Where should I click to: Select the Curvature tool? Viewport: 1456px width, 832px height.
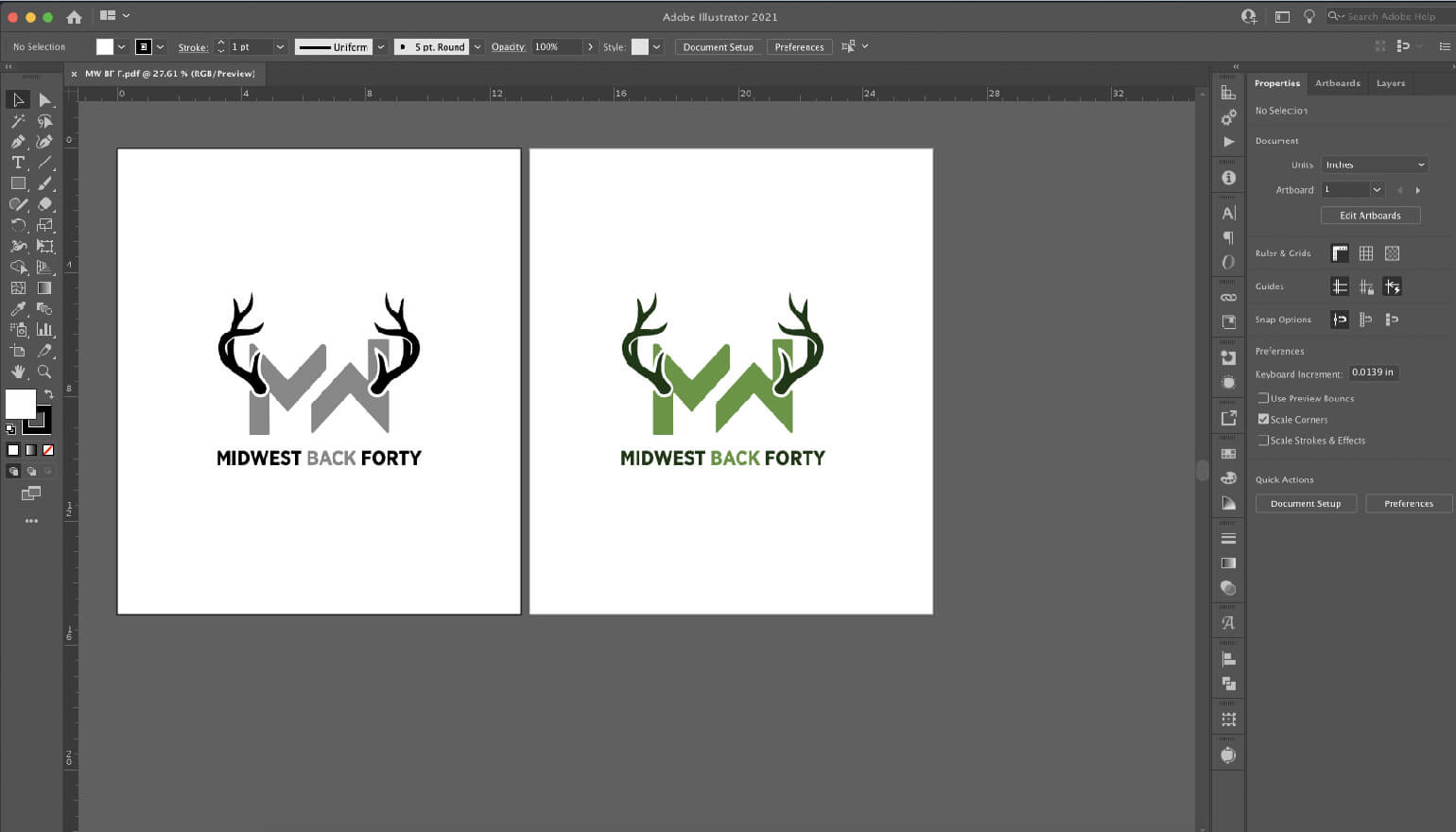[44, 142]
